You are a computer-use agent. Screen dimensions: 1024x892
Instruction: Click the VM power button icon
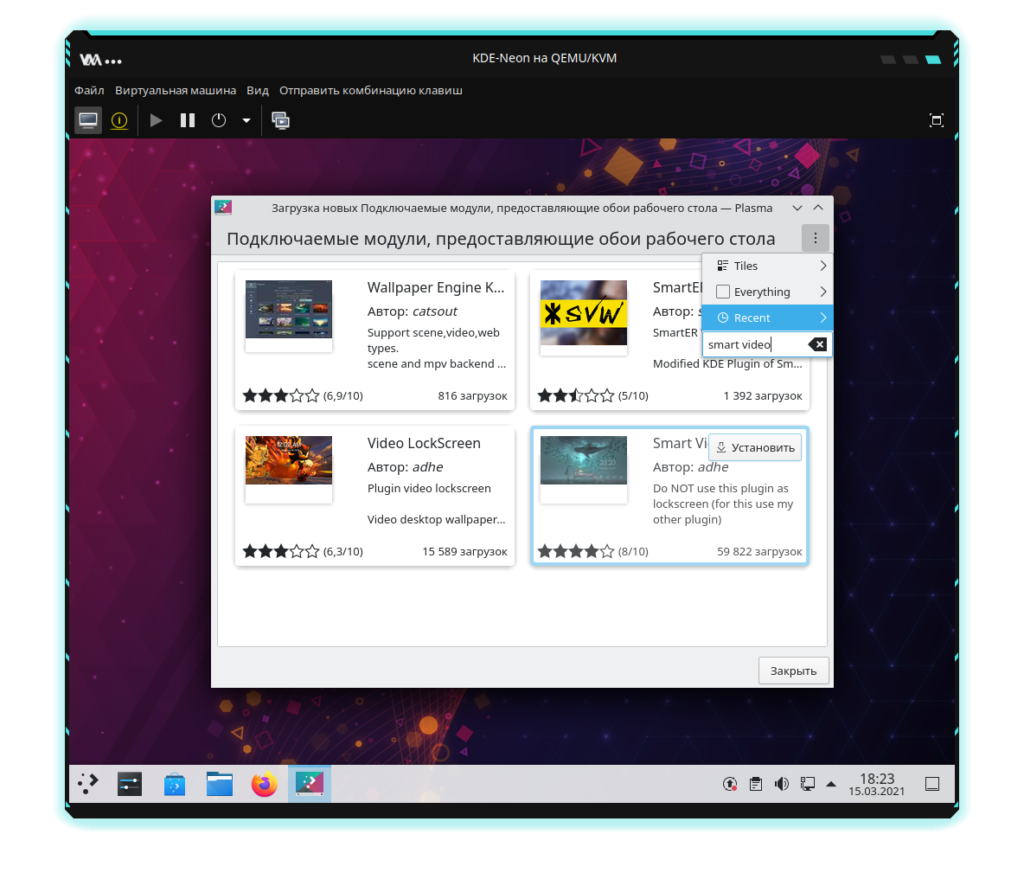coord(219,121)
